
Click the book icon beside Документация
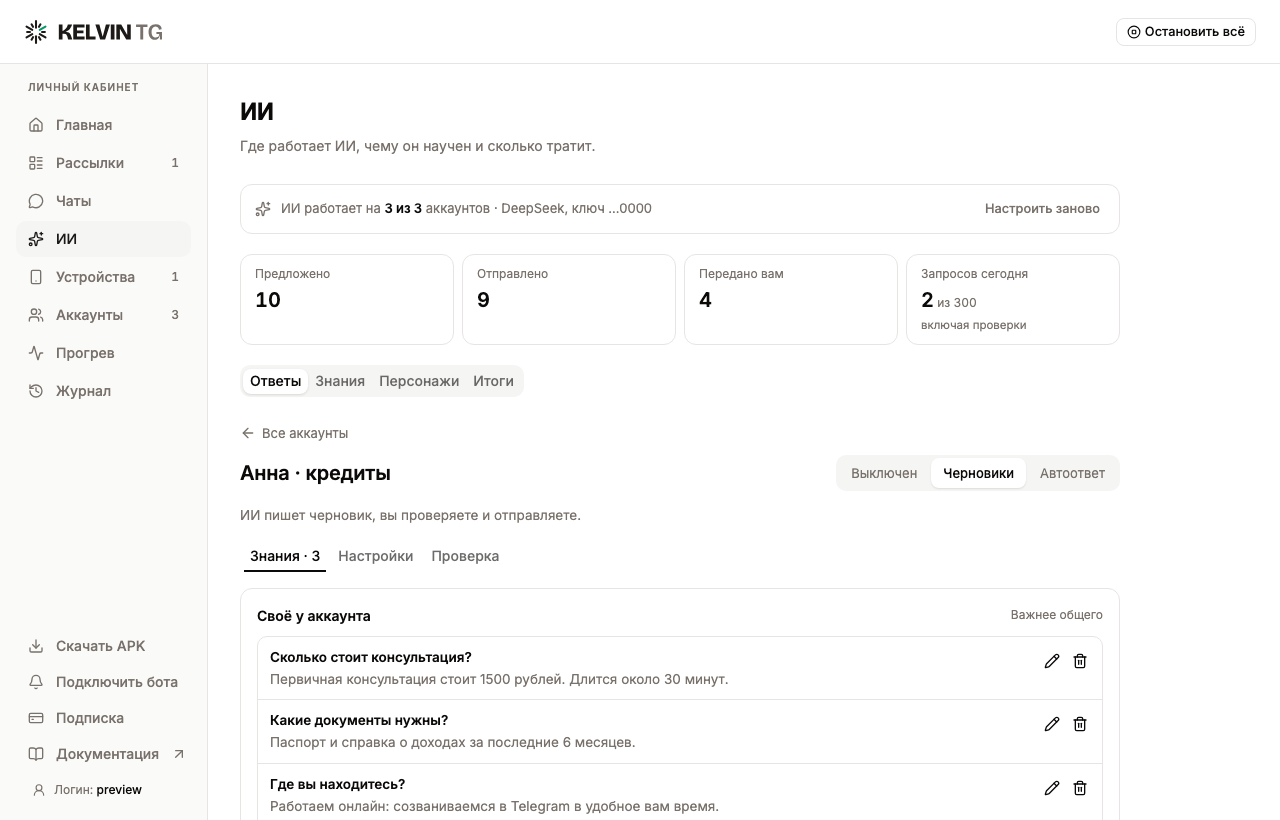36,754
